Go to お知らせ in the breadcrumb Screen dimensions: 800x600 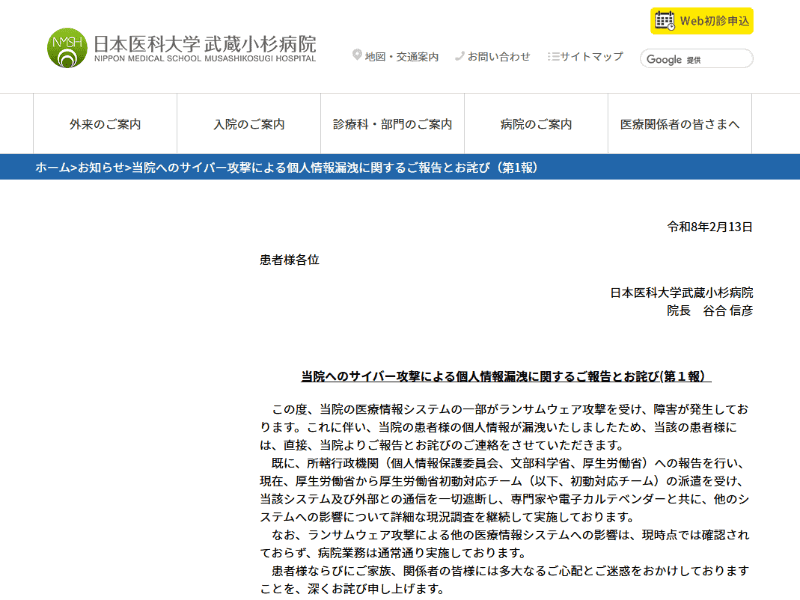pyautogui.click(x=101, y=167)
